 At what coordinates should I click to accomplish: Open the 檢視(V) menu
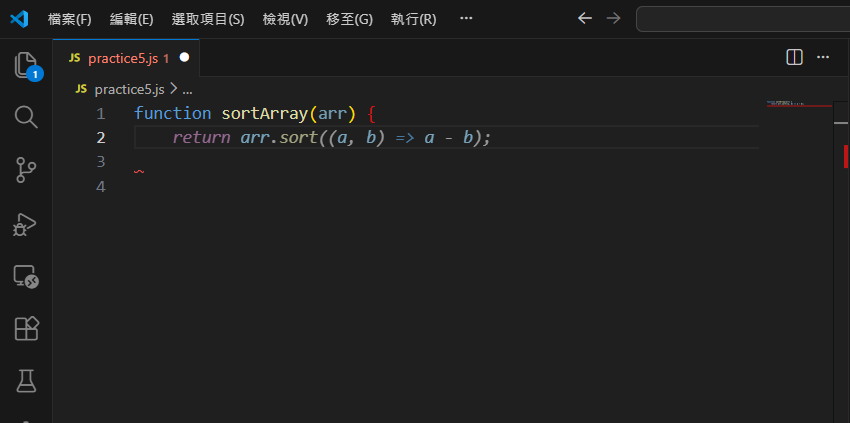(x=285, y=19)
